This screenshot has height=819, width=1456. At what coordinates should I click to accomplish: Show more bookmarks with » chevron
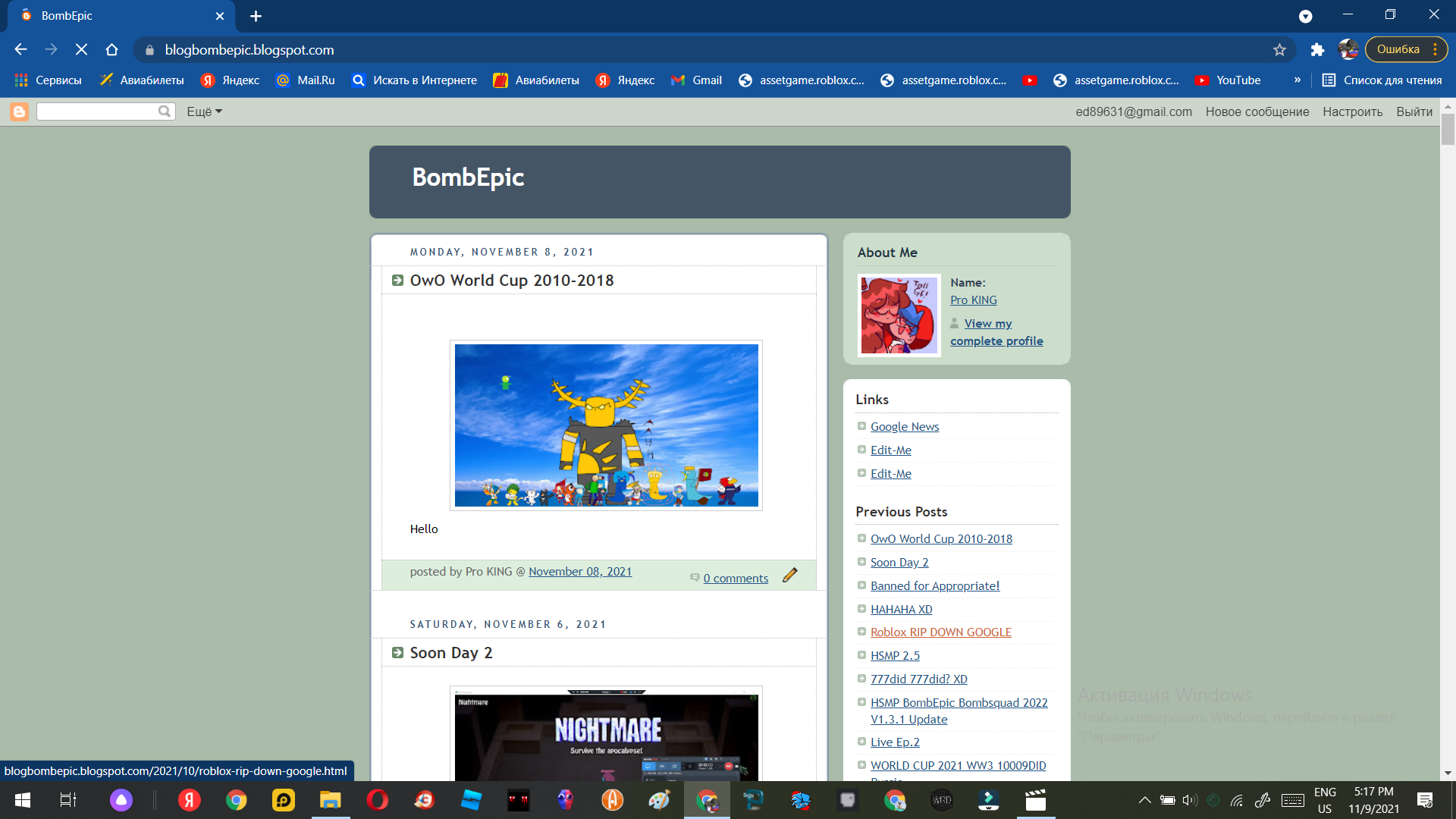coord(1298,80)
